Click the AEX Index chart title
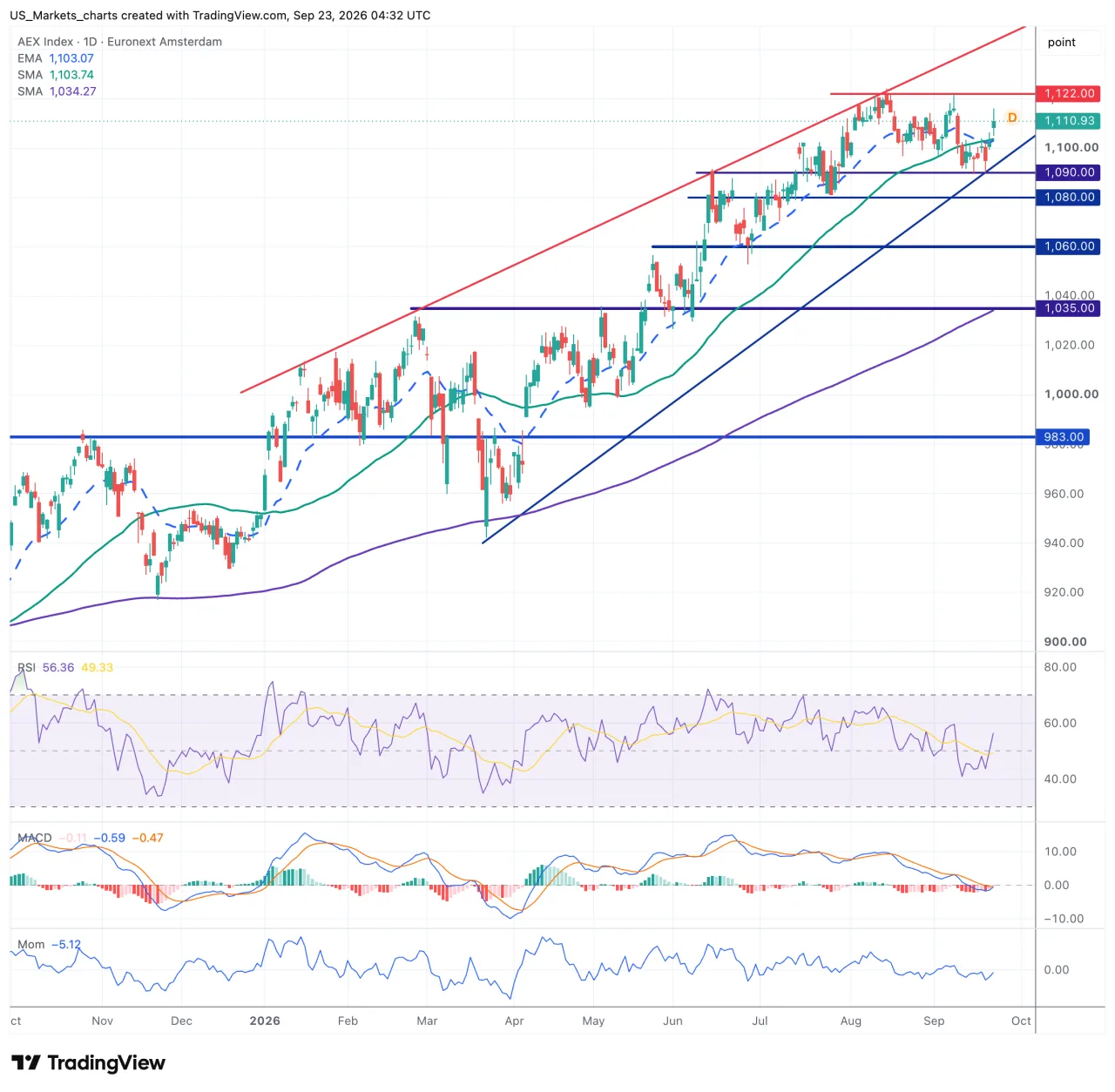The width and height of the screenshot is (1115, 1092). click(x=119, y=42)
